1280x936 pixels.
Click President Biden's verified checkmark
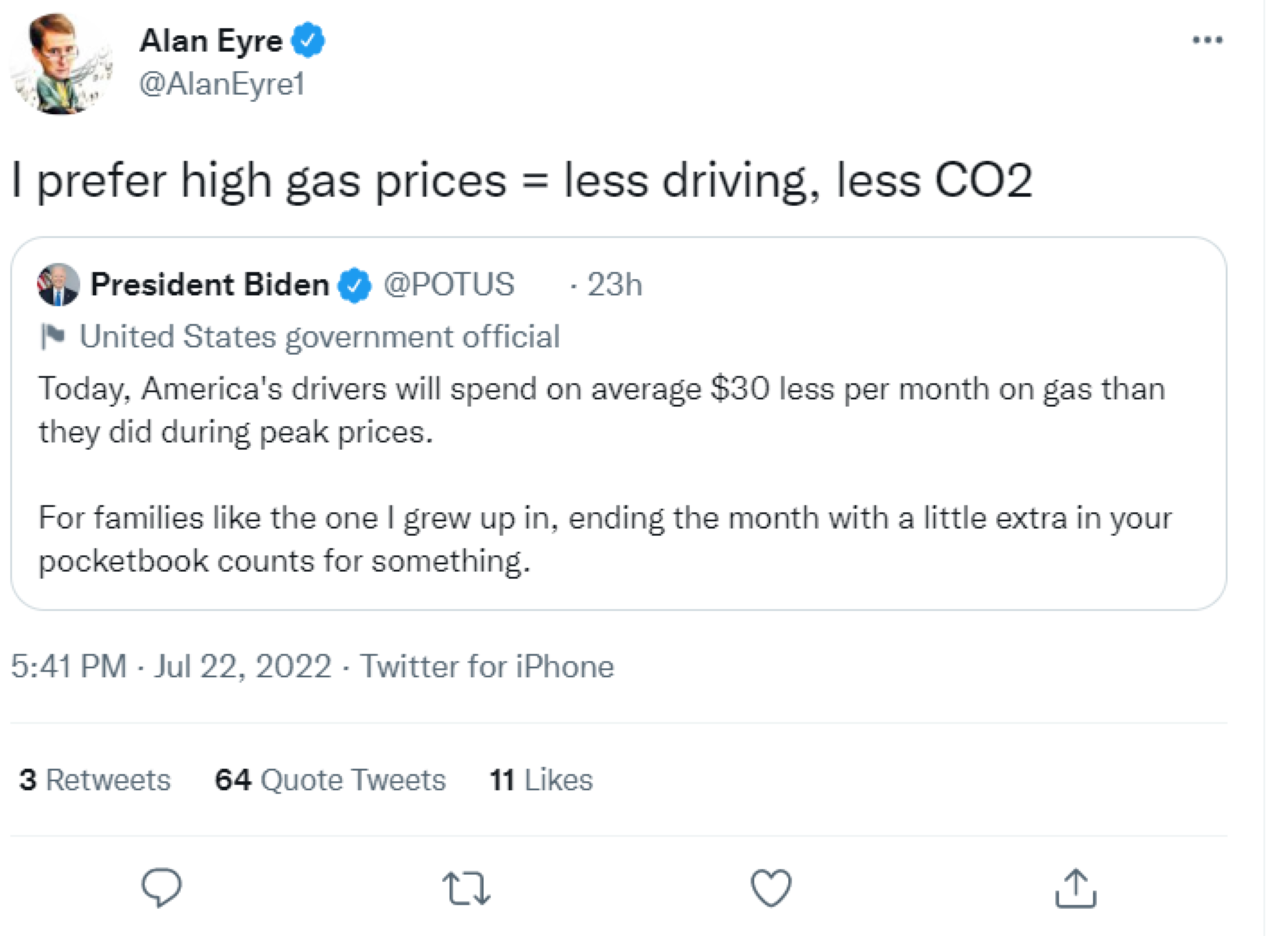[353, 285]
